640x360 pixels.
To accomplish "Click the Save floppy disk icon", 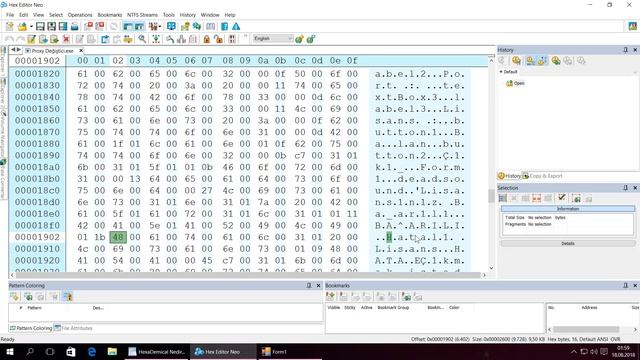I will point(40,27).
